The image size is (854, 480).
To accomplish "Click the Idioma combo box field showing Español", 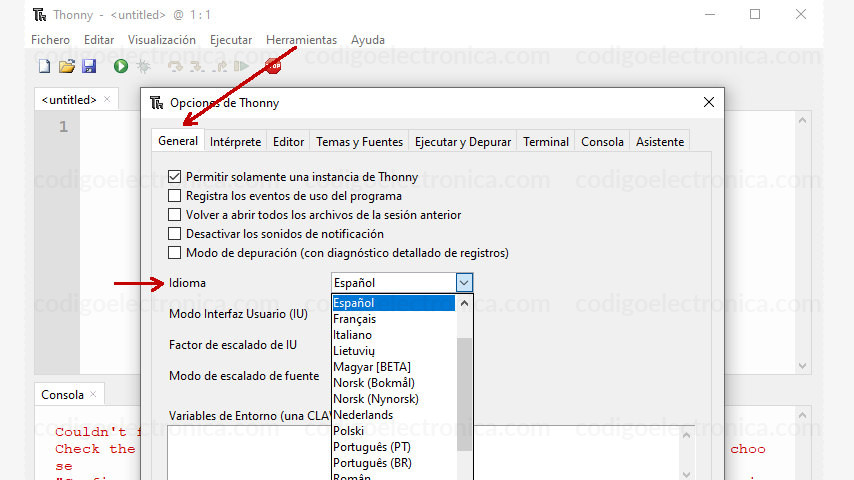I will [394, 283].
